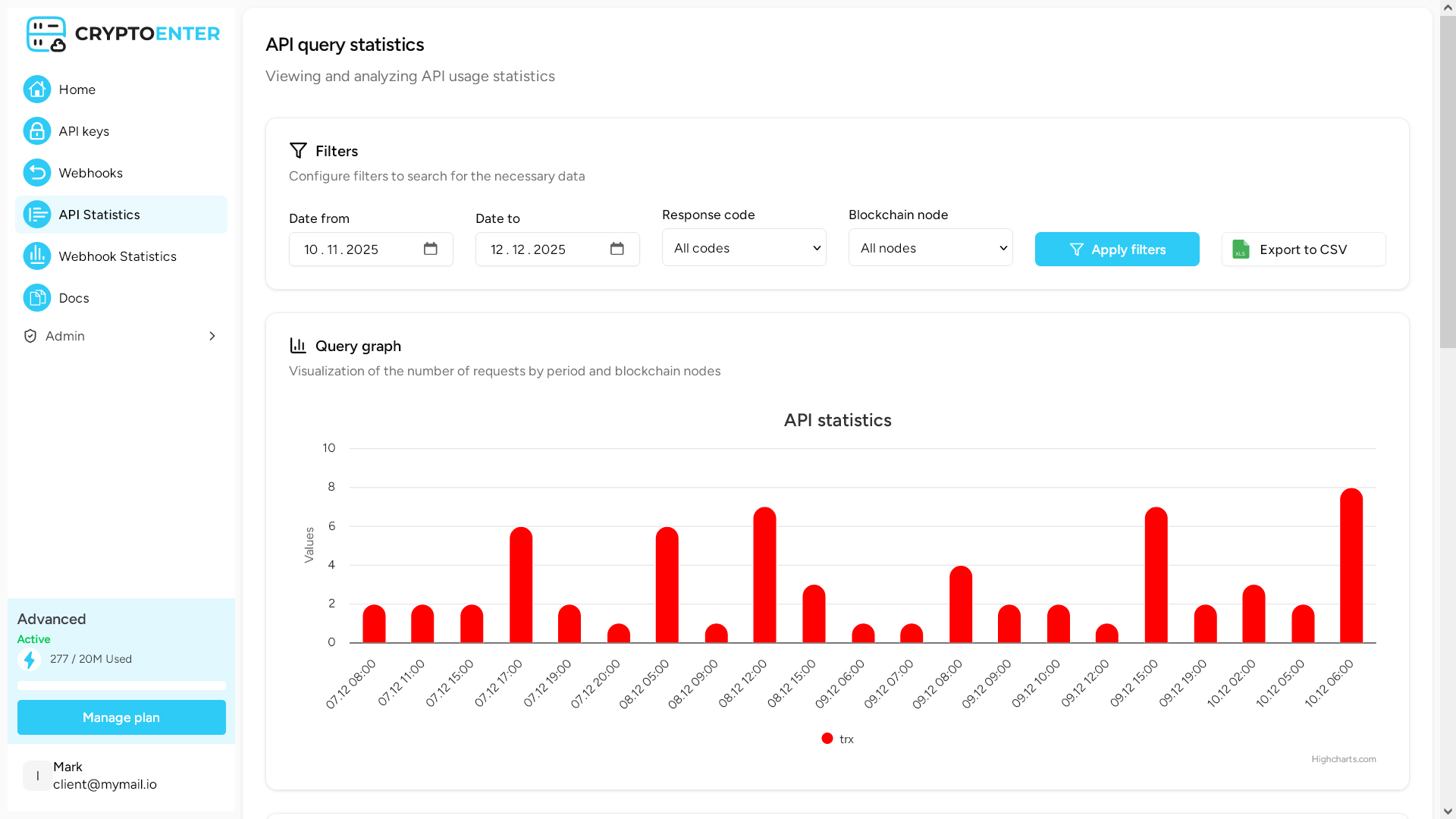Click the CryptoEnter logo

[x=123, y=34]
